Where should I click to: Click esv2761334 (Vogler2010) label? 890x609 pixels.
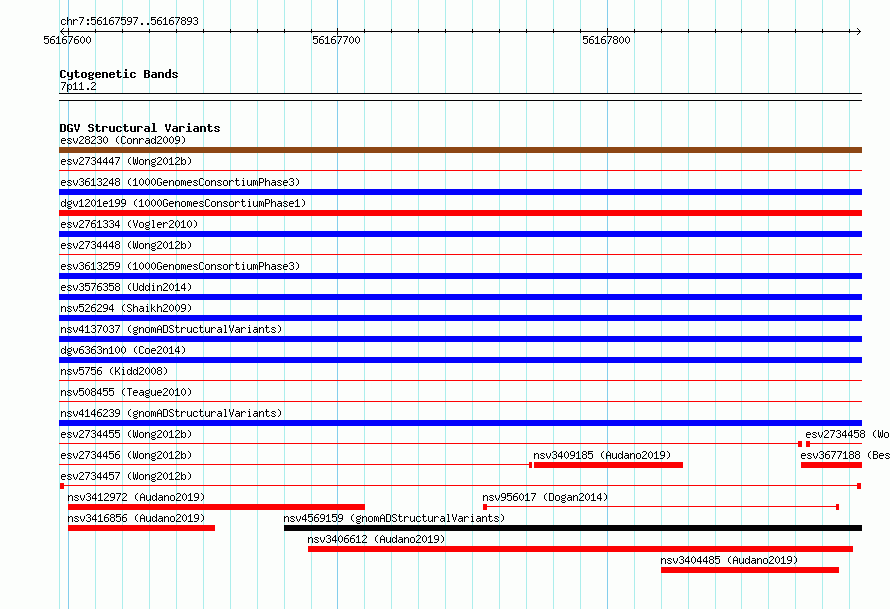129,224
